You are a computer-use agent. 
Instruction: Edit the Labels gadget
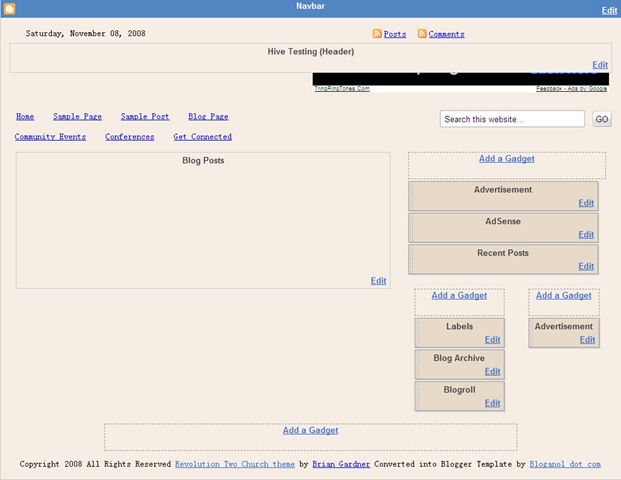coord(493,340)
